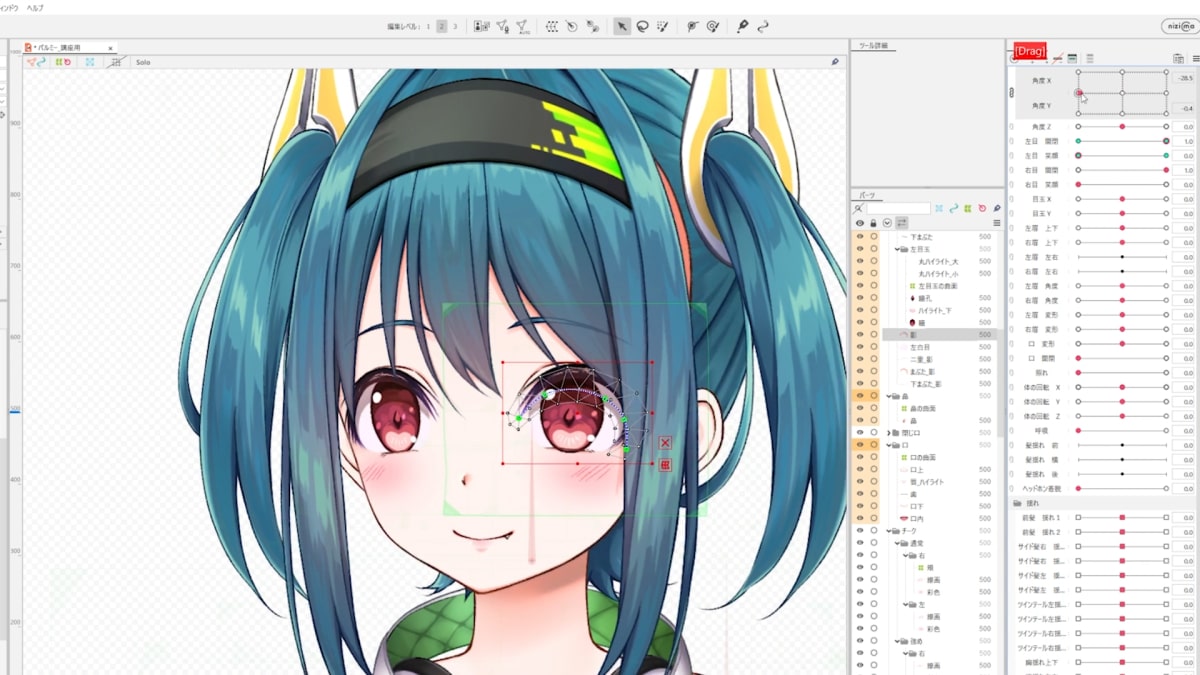
Task: Click the 口 開閉 parameter slider
Action: point(1122,358)
